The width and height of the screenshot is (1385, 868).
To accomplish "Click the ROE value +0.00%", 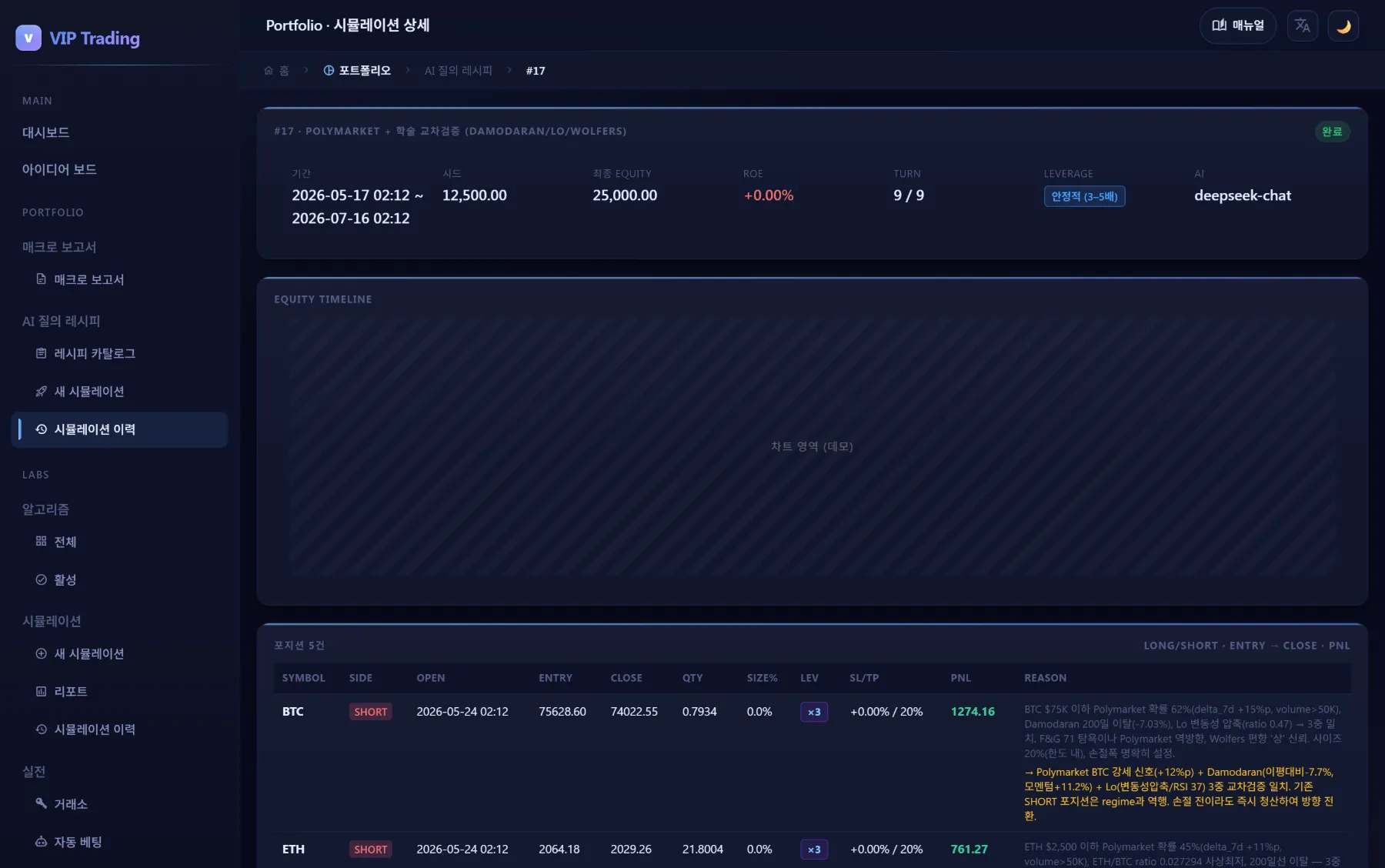I will (768, 195).
